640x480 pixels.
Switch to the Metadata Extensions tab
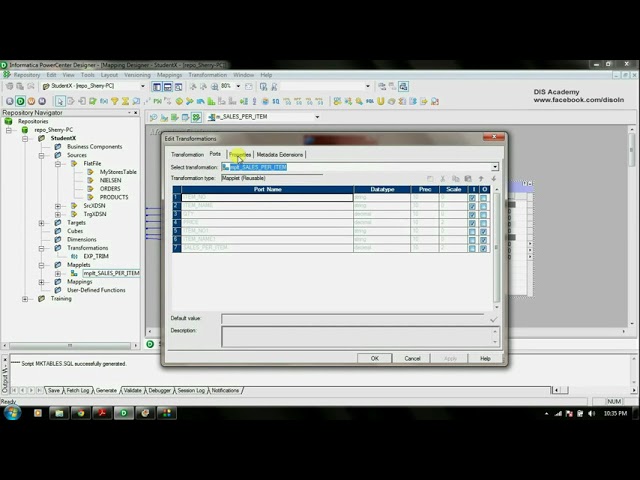(x=280, y=155)
